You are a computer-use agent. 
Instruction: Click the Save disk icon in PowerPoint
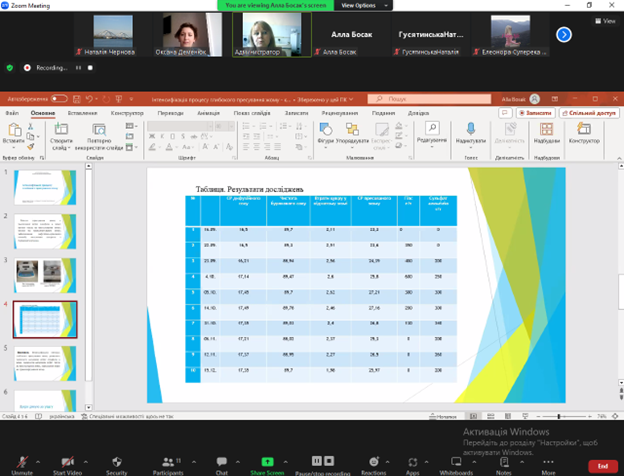click(77, 99)
